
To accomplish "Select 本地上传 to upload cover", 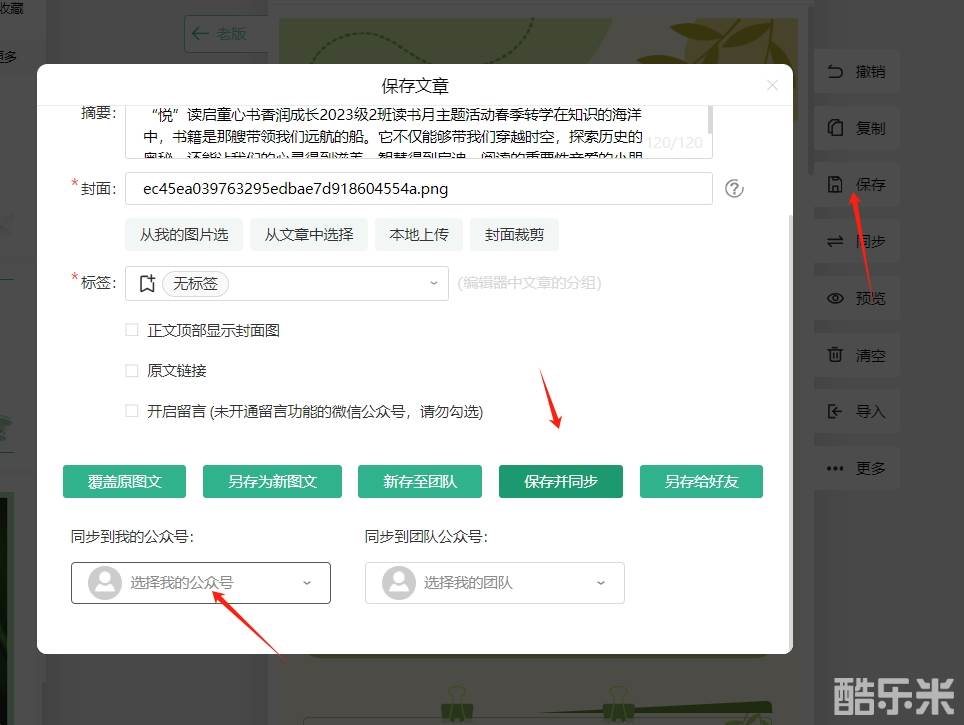I will coord(419,235).
